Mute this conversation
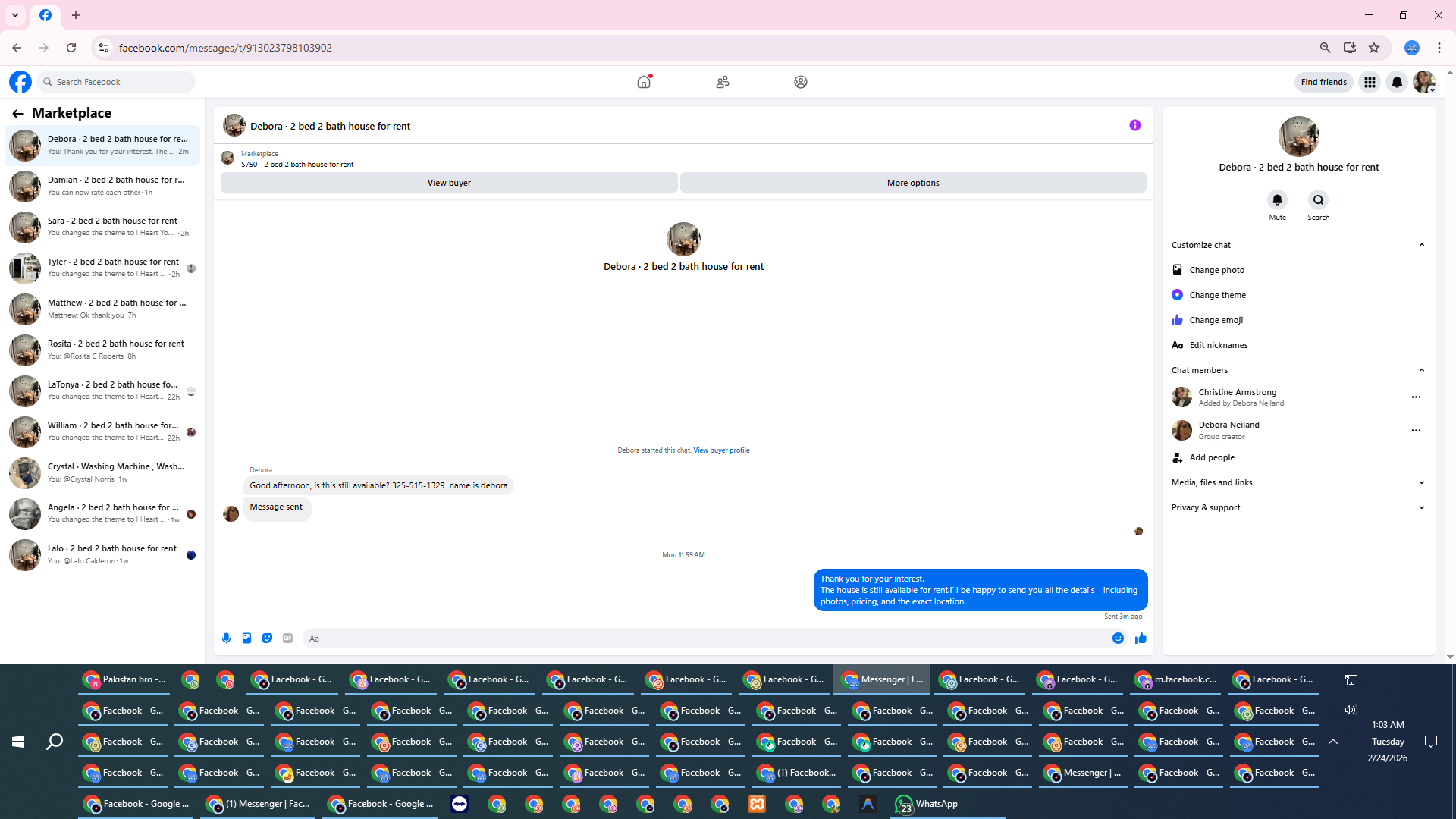The height and width of the screenshot is (819, 1456). [x=1277, y=200]
